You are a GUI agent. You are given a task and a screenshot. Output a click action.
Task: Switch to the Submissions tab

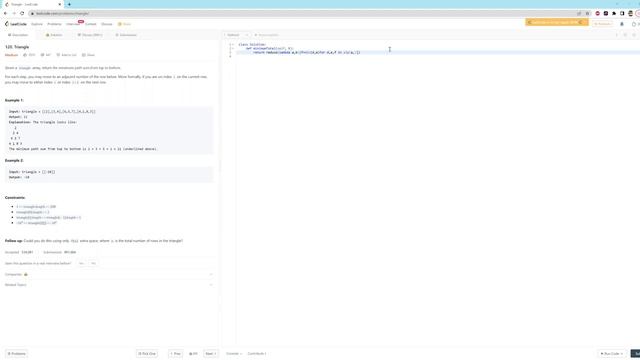point(126,35)
